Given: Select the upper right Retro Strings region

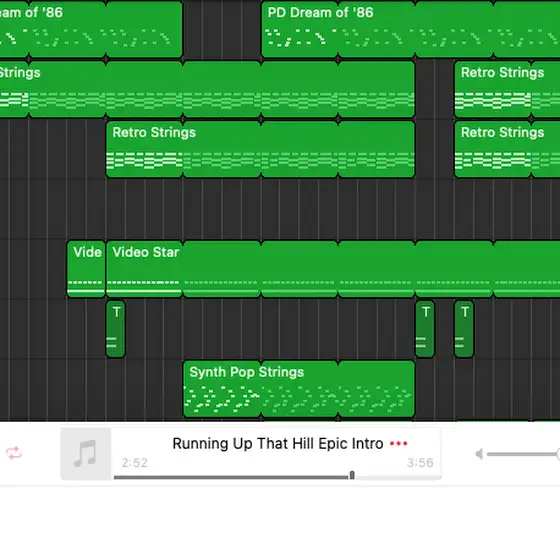Looking at the screenshot, I should tap(507, 89).
